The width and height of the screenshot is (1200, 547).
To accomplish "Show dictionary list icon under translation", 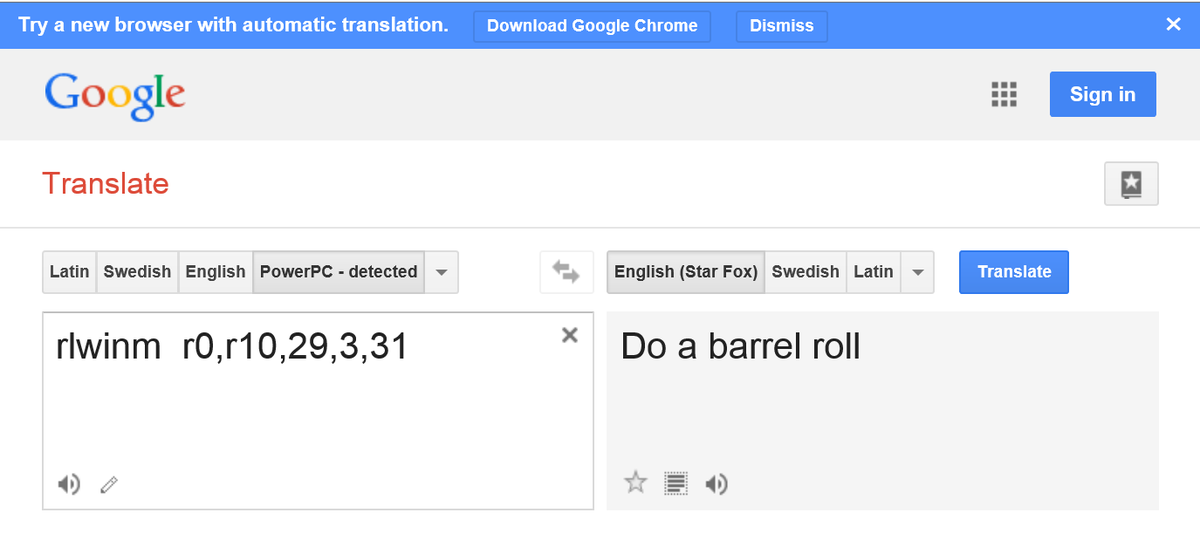I will tap(676, 484).
